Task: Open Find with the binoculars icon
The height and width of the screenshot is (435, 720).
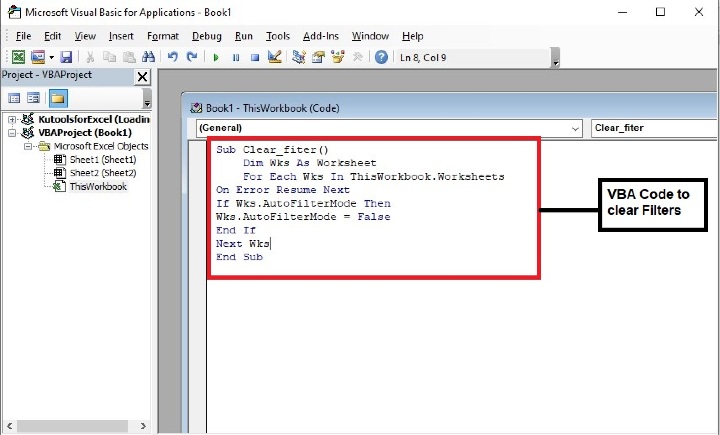Action: [x=148, y=57]
